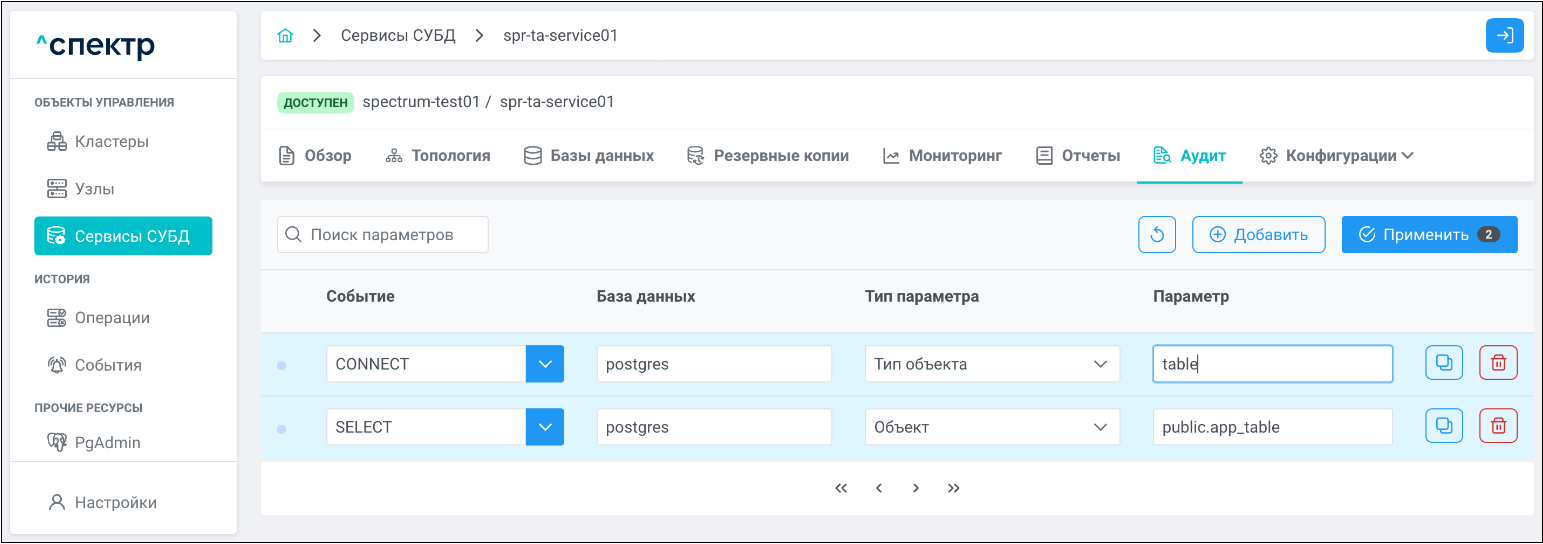The image size is (1543, 544).
Task: Click the reset changes circular arrow icon
Action: point(1157,235)
